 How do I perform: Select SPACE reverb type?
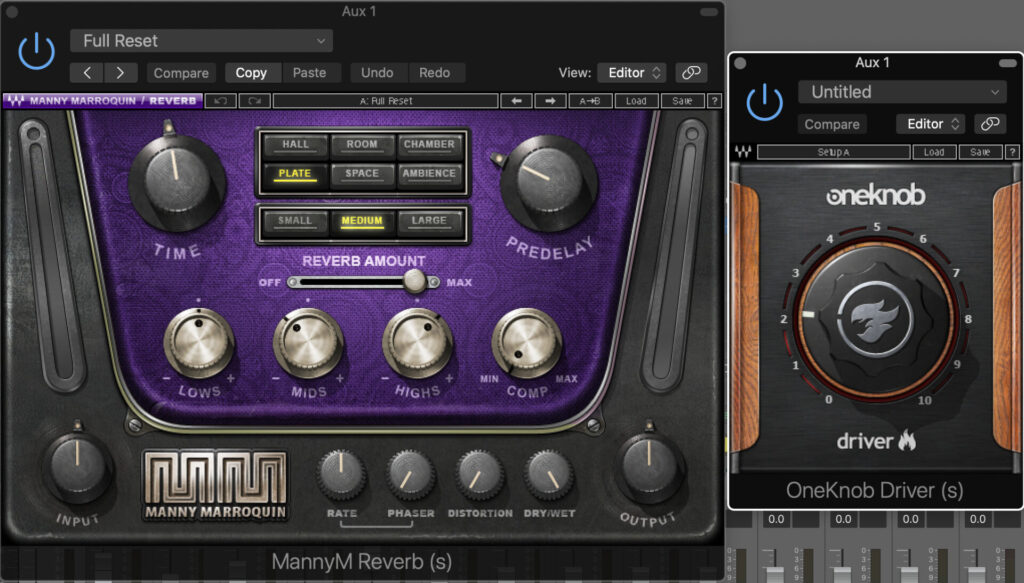[362, 174]
